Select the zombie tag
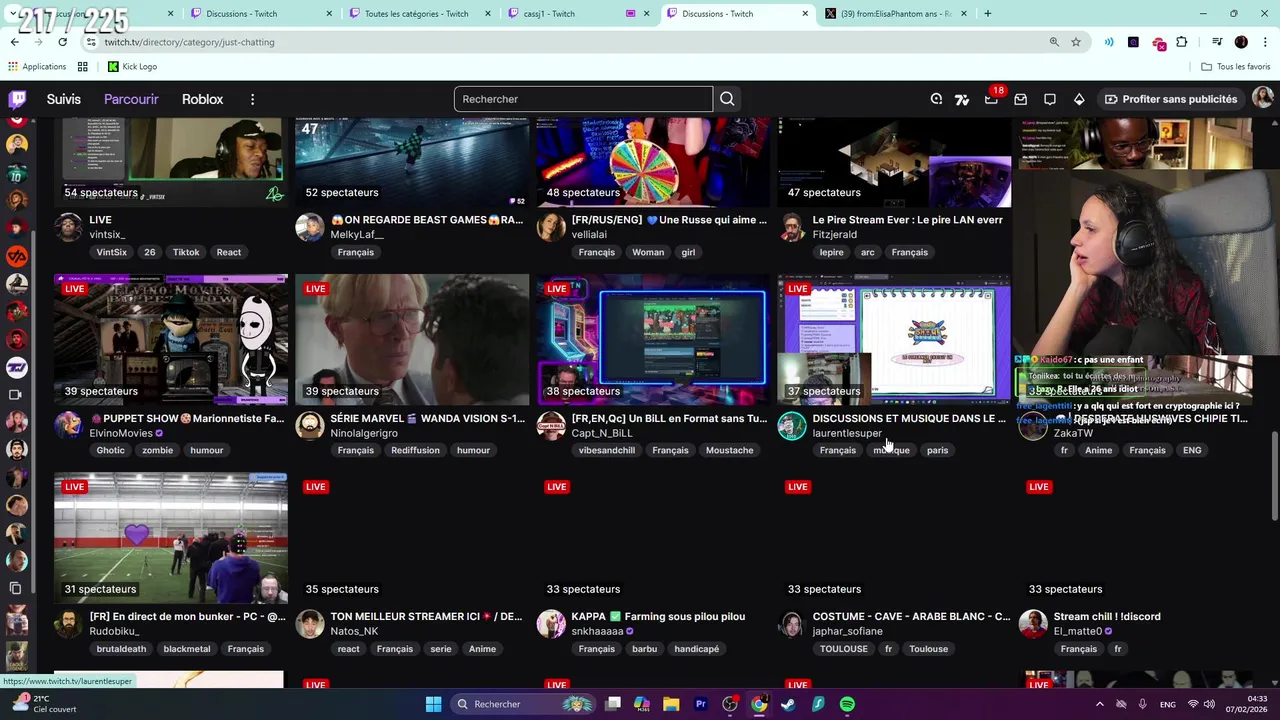Image resolution: width=1280 pixels, height=720 pixels. tap(157, 450)
